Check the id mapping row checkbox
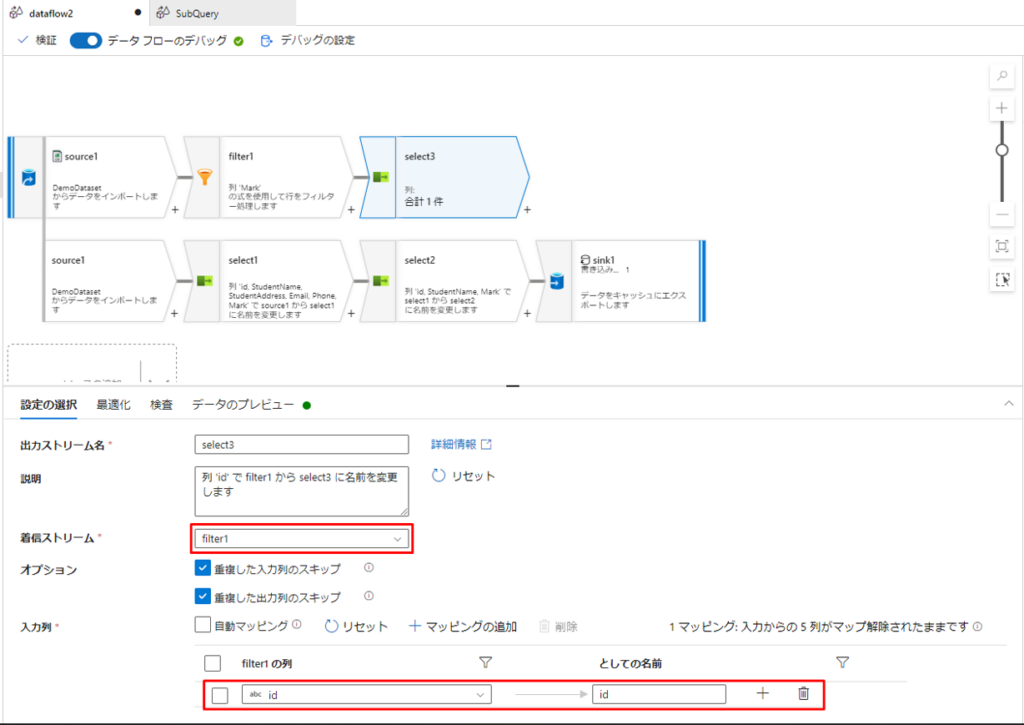This screenshot has width=1024, height=725. (220, 695)
